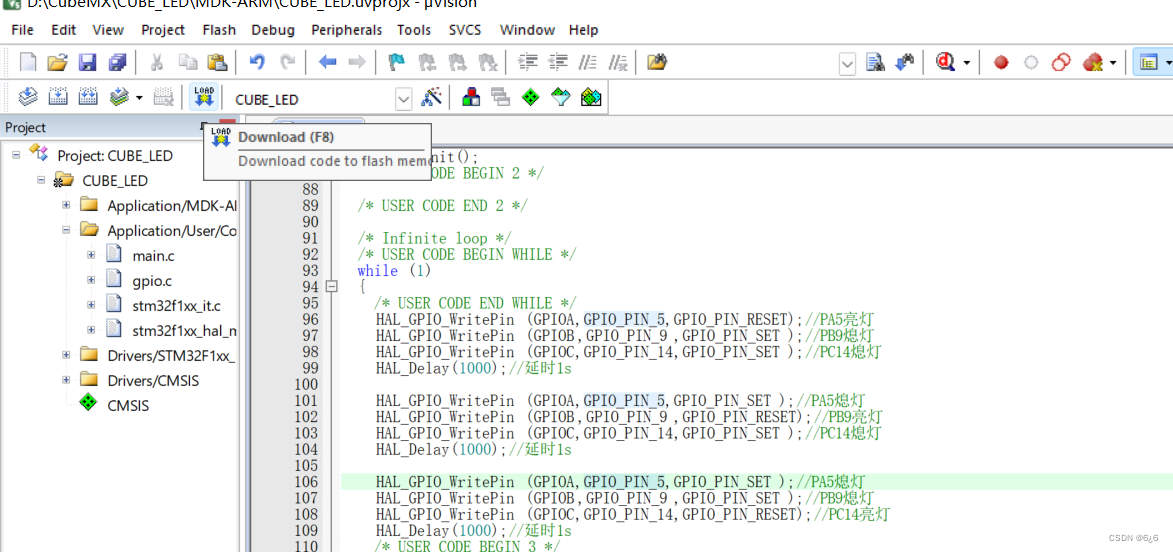Select main.c in the project tree
The width and height of the screenshot is (1173, 552).
pos(153,256)
